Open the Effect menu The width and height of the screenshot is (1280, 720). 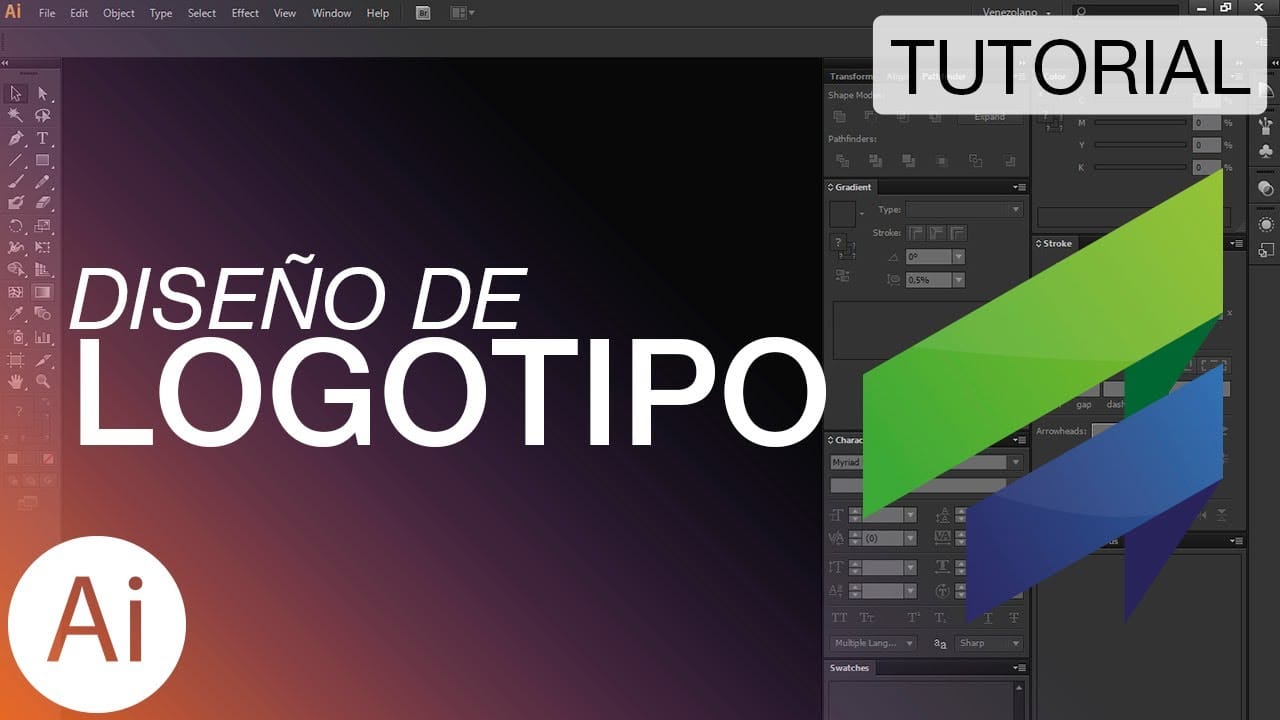click(x=245, y=13)
